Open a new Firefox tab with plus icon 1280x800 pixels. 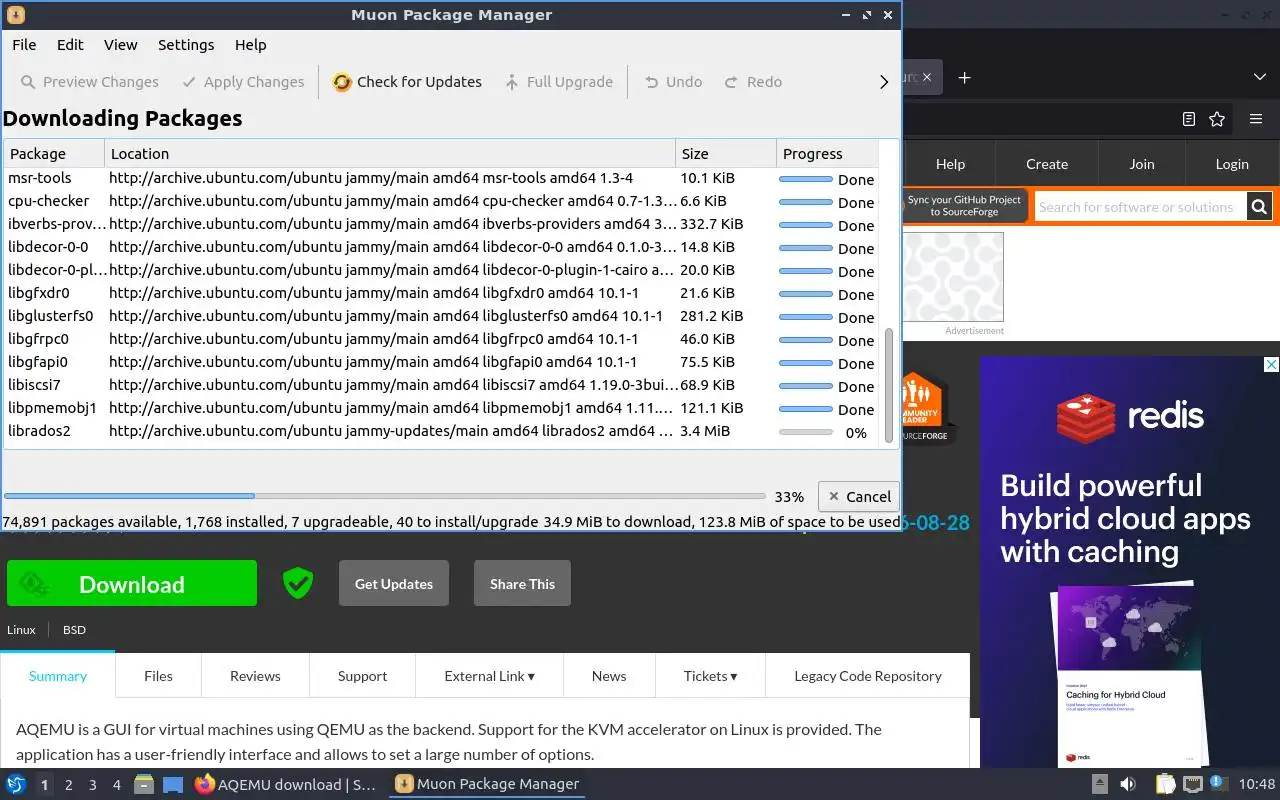[x=964, y=77]
